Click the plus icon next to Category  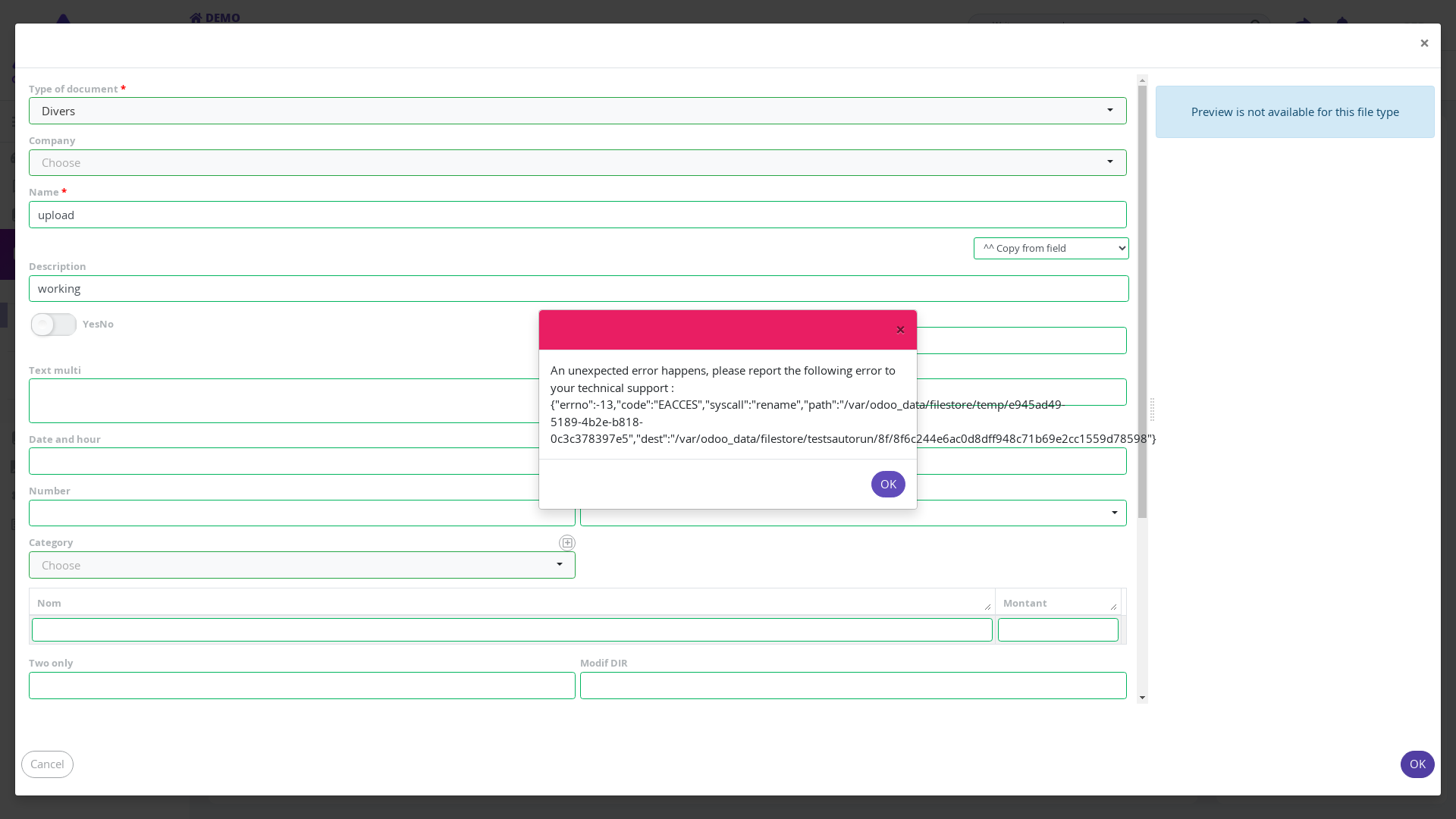pos(566,543)
